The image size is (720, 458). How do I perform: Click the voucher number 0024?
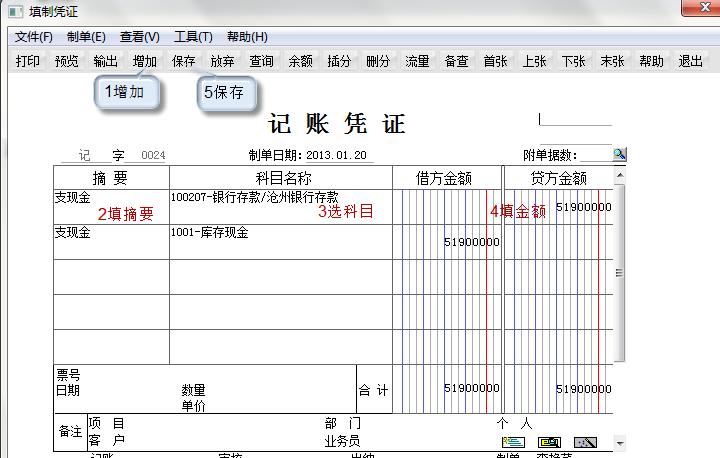point(153,155)
